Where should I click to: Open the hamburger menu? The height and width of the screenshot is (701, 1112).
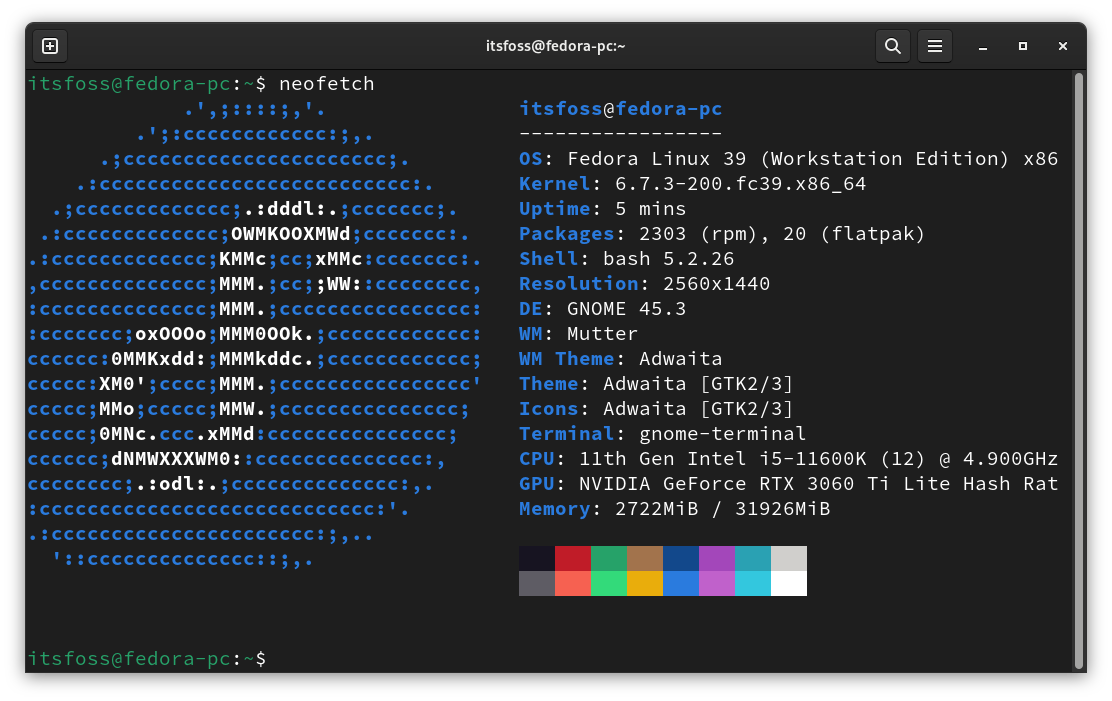tap(934, 45)
